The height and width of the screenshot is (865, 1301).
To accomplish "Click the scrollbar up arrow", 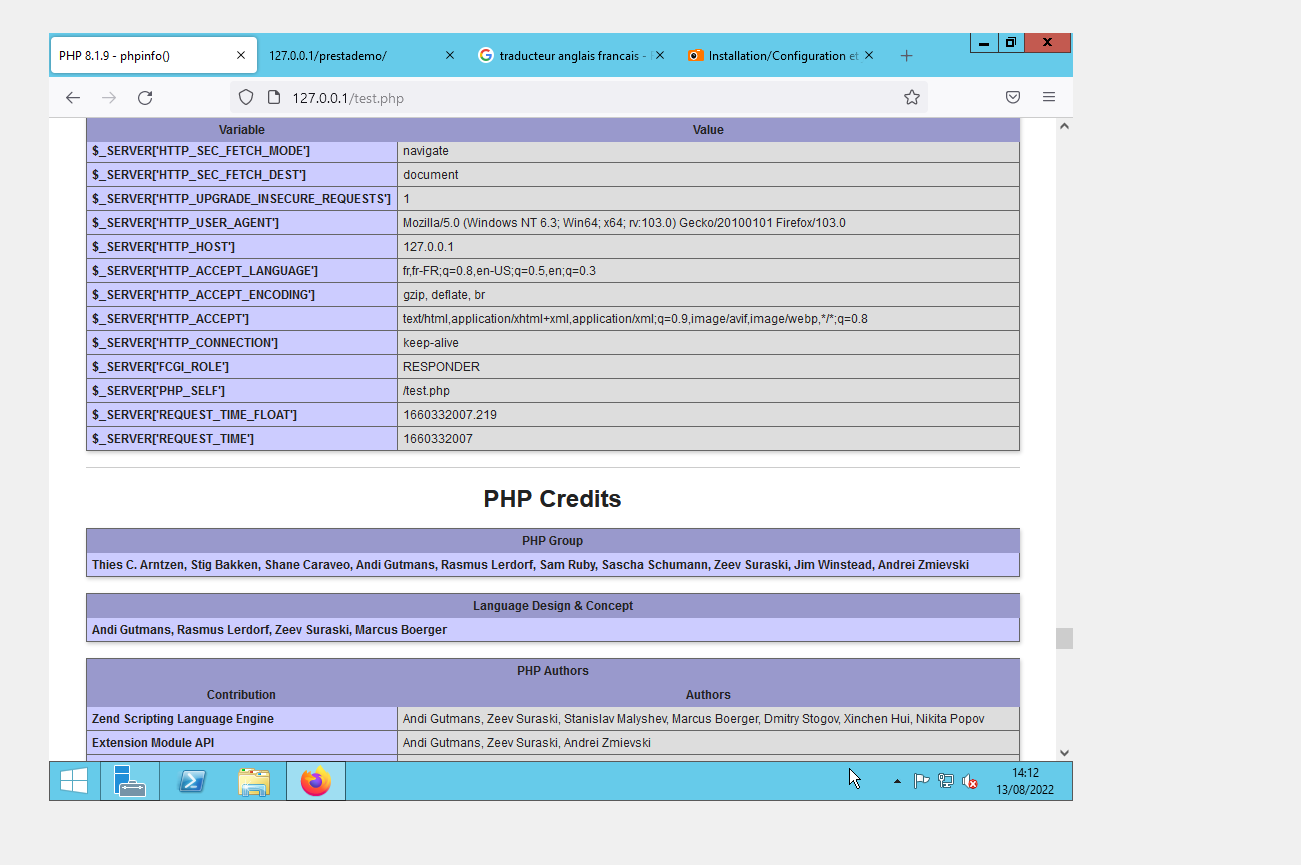I will (x=1064, y=126).
